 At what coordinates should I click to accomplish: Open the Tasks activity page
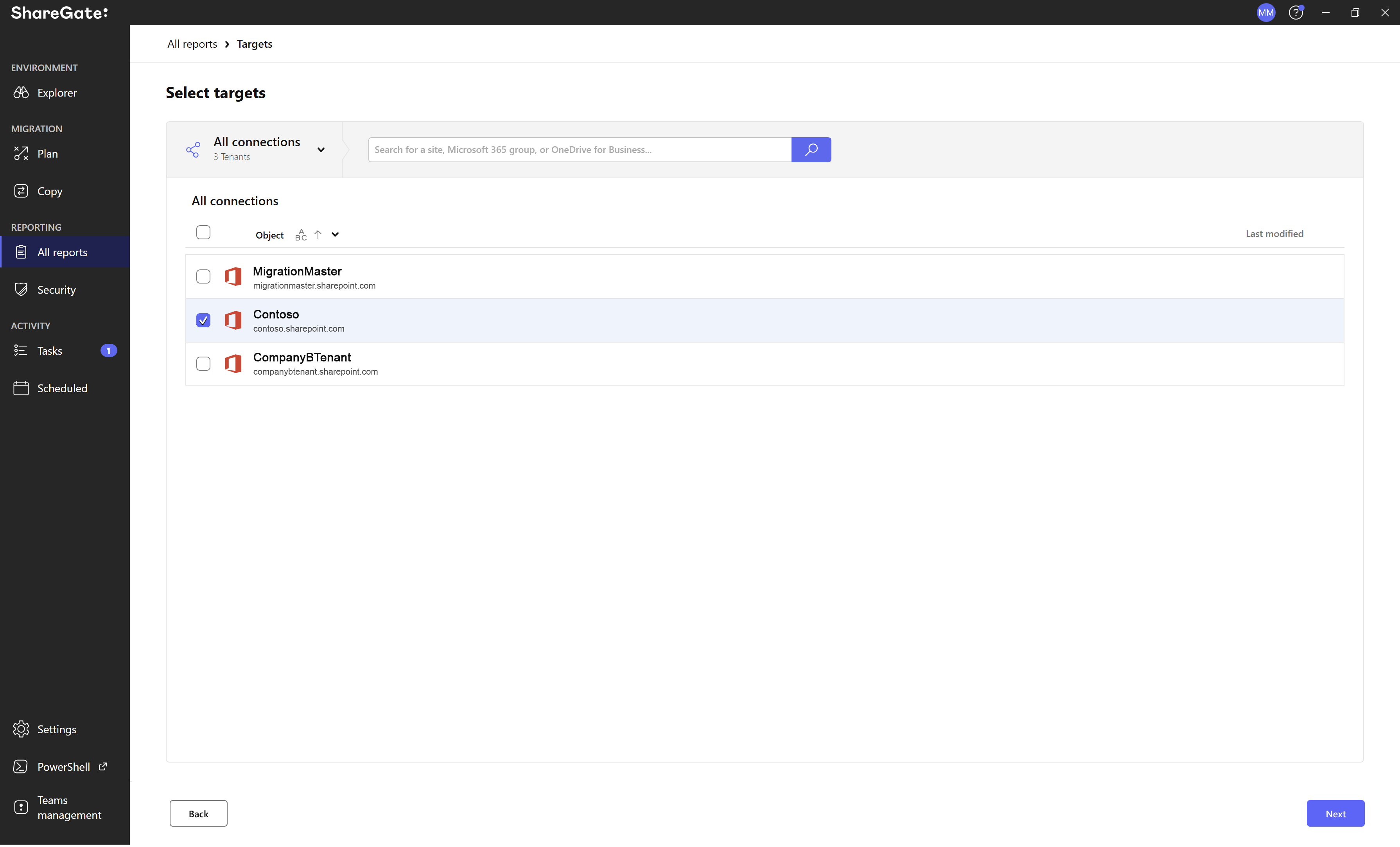(65, 350)
